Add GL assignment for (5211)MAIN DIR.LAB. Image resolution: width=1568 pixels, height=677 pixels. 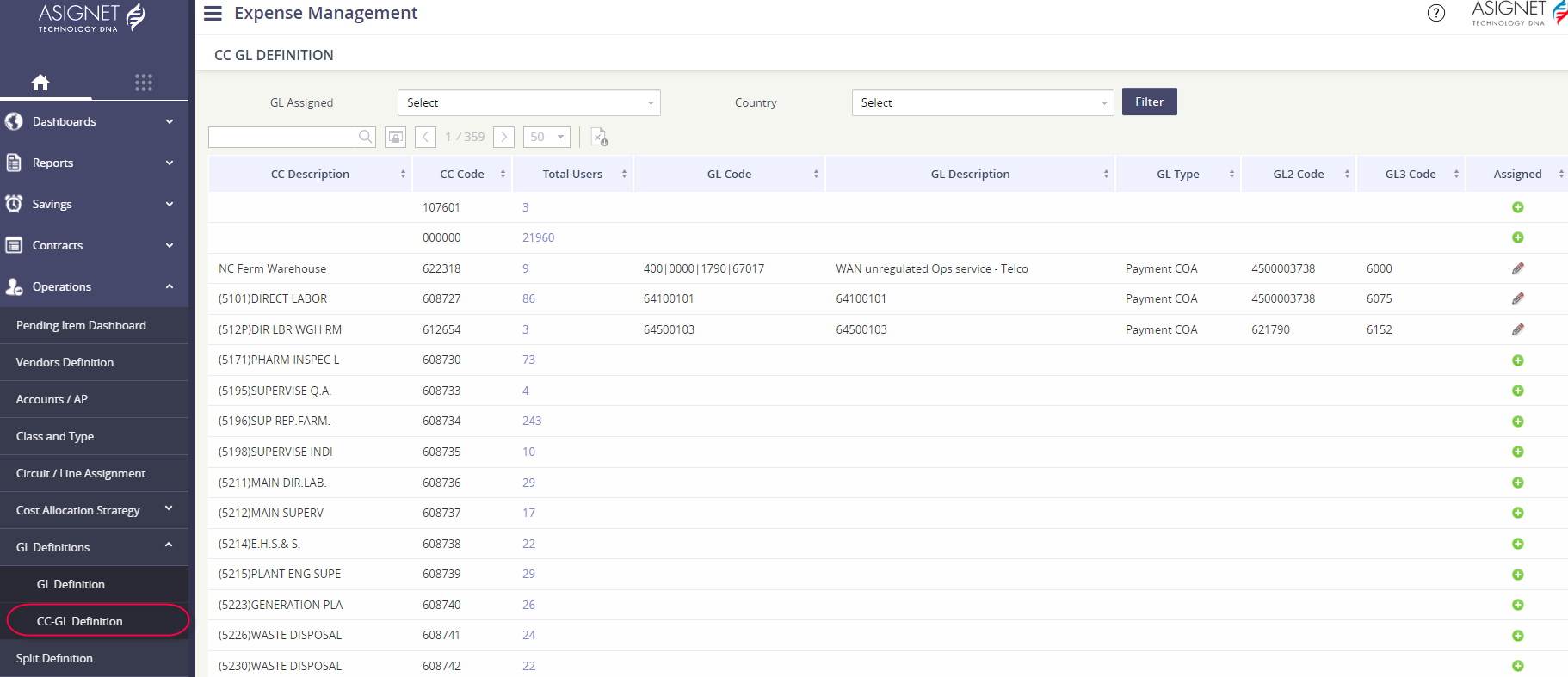(x=1518, y=483)
